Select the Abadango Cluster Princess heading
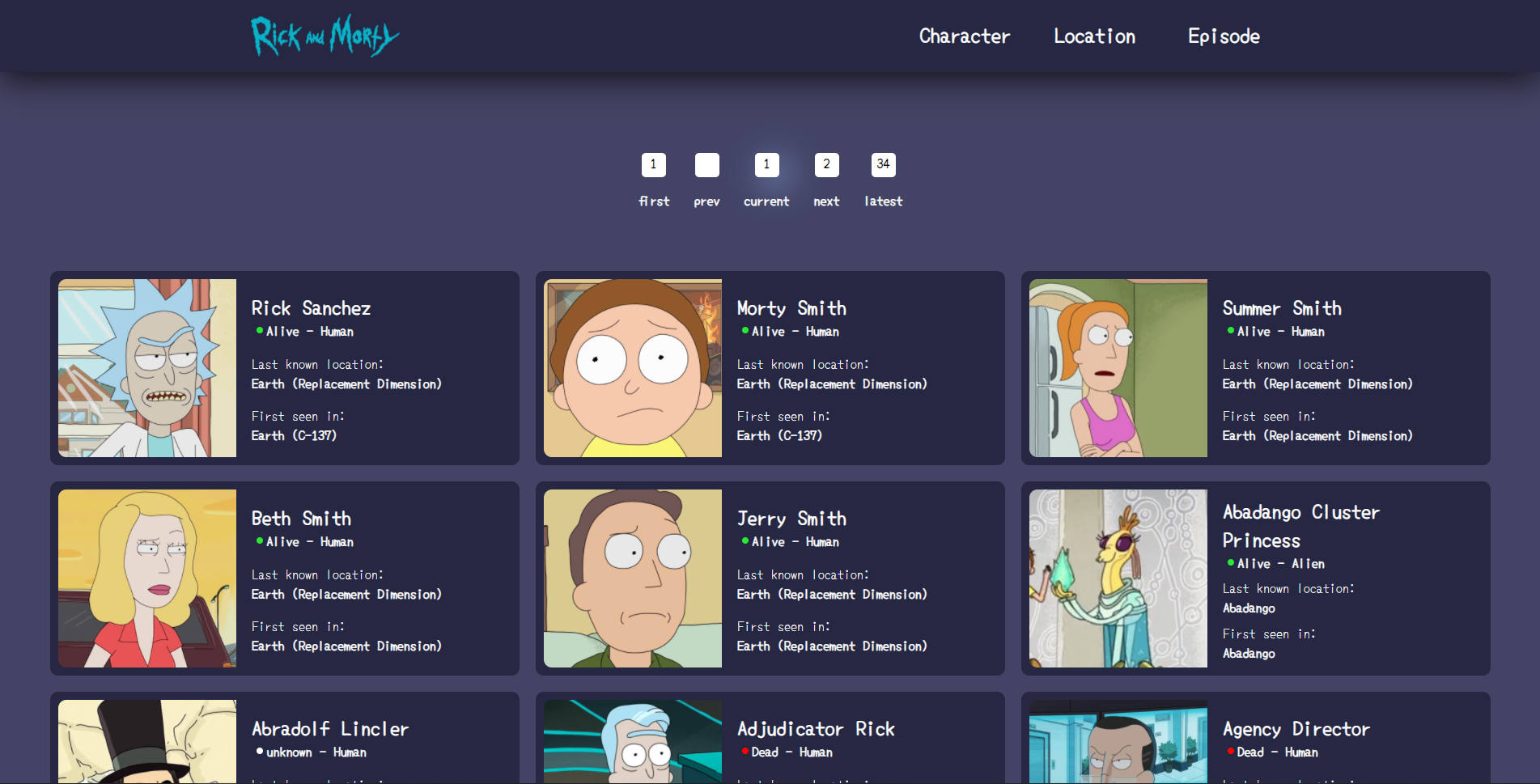 point(1301,526)
